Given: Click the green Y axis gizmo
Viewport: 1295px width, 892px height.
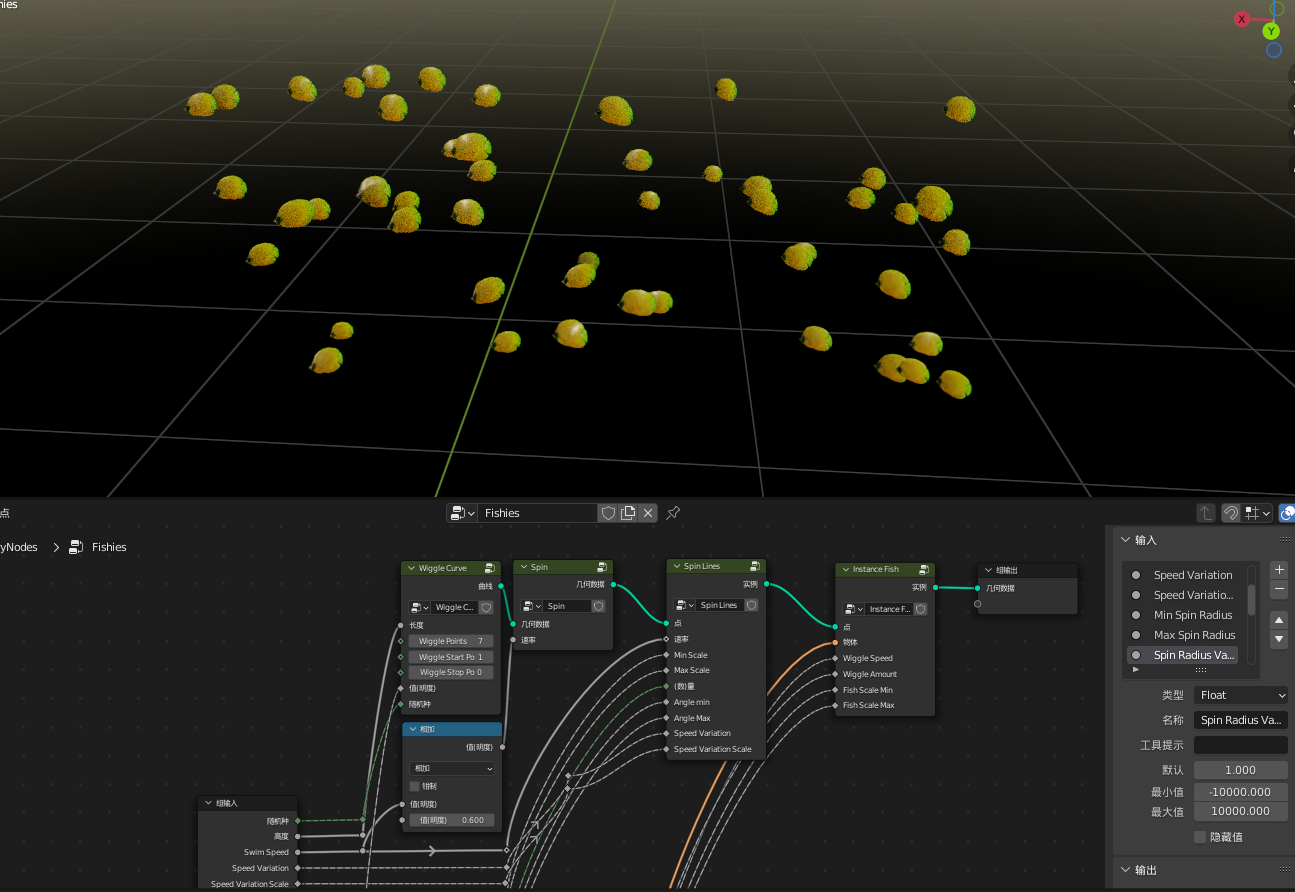Looking at the screenshot, I should pos(1271,31).
